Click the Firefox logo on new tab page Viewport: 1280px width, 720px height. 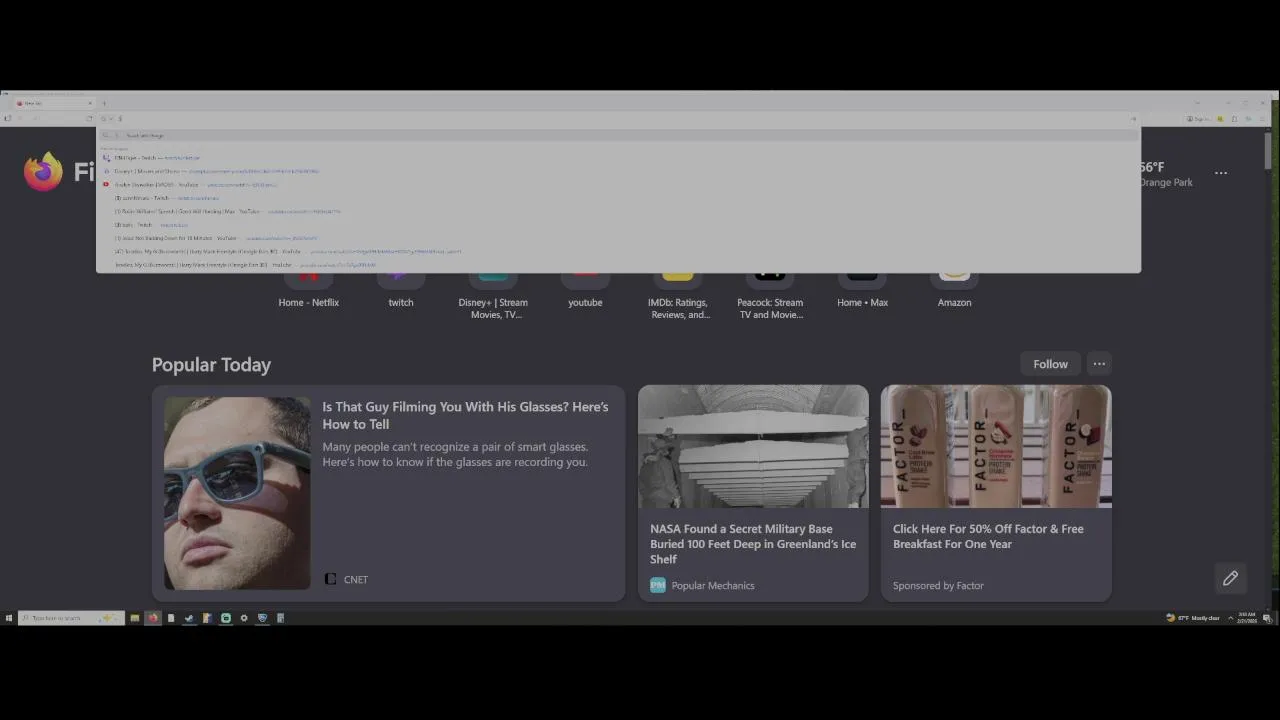coord(43,172)
